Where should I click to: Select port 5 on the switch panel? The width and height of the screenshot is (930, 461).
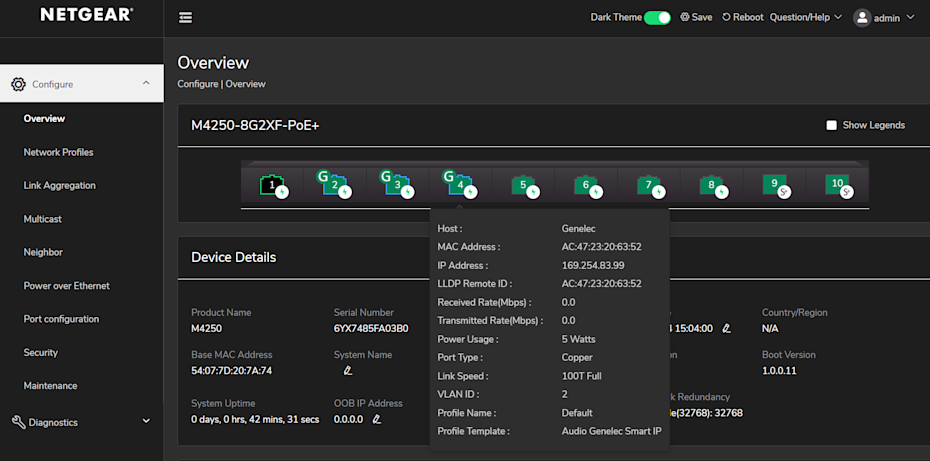[x=523, y=185]
